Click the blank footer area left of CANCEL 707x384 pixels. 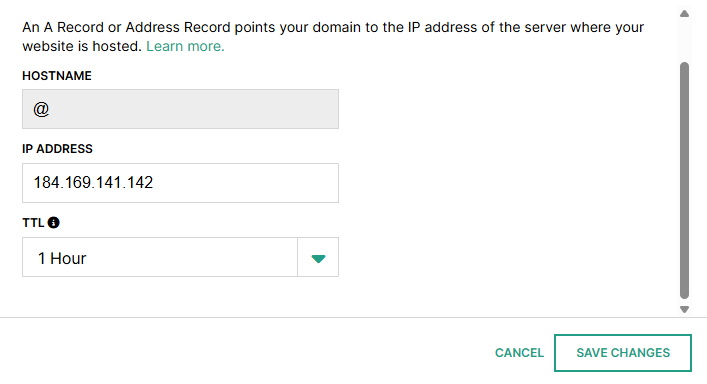click(x=243, y=353)
